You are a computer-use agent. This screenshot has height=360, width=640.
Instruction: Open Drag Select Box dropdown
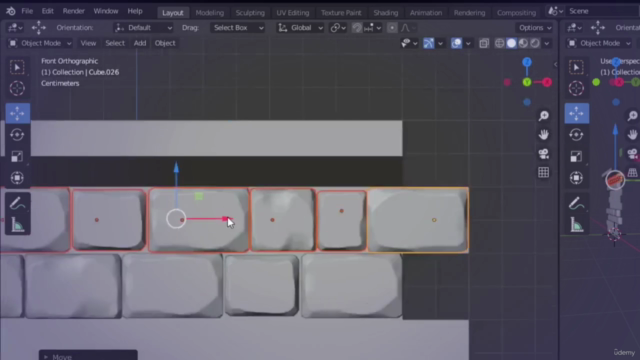tap(238, 28)
